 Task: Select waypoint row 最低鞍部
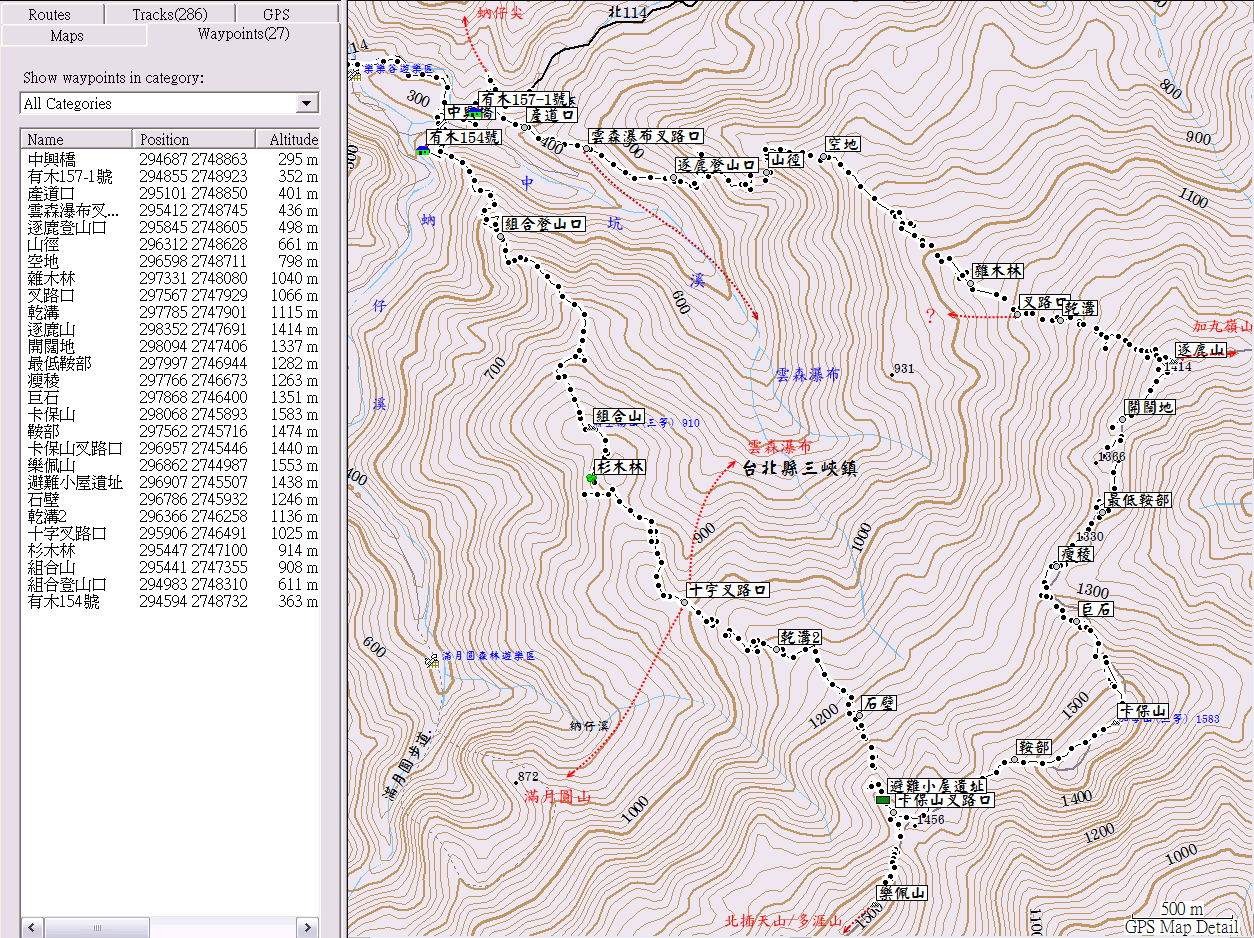[x=170, y=363]
